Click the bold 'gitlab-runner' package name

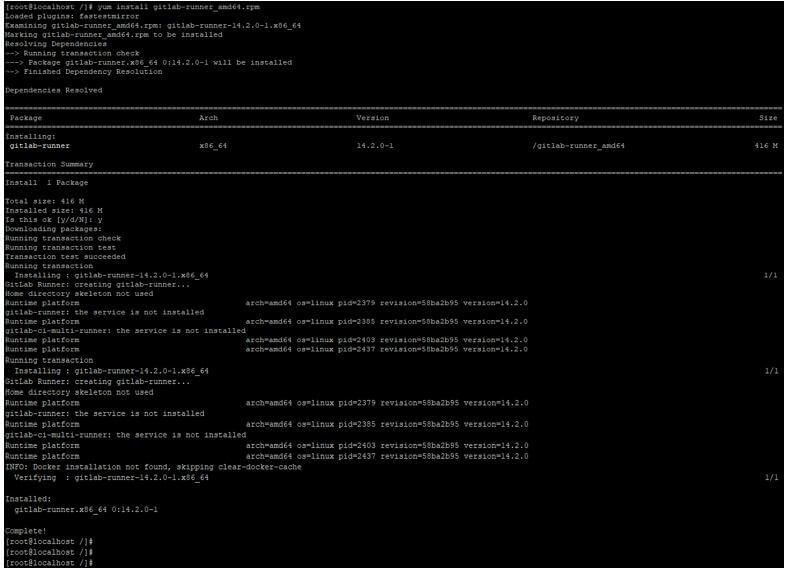39,146
